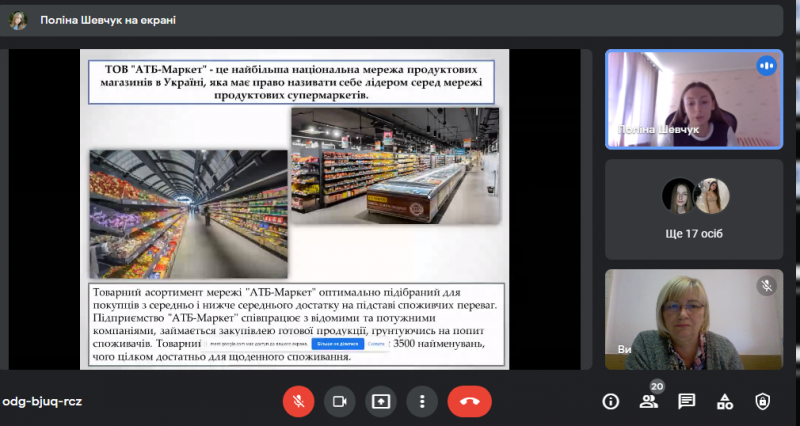This screenshot has height=426, width=800.
Task: Click the meeting code odg-bjuq-rcz
Action: click(42, 402)
